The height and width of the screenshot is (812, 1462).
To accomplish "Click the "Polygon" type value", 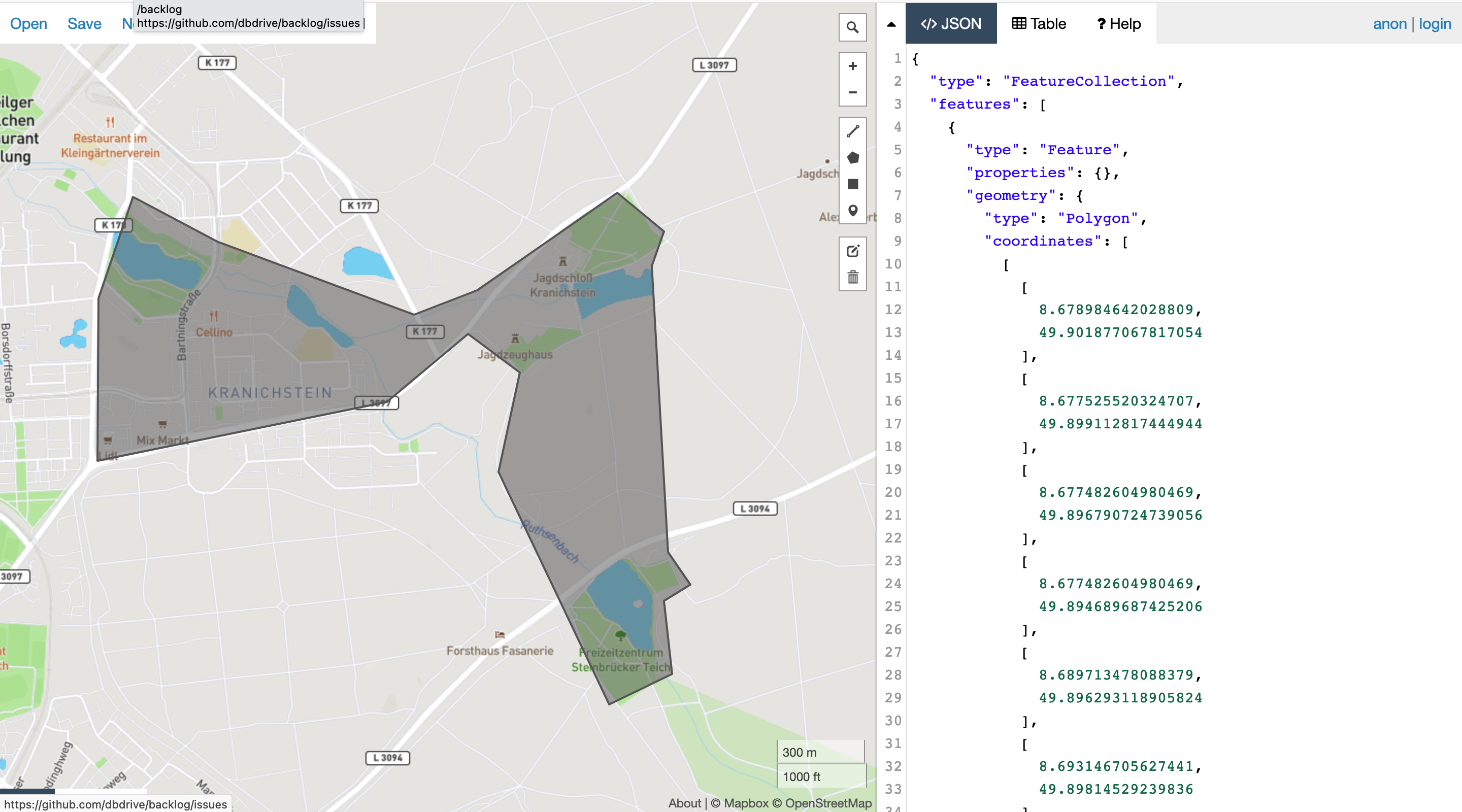I will (1098, 218).
